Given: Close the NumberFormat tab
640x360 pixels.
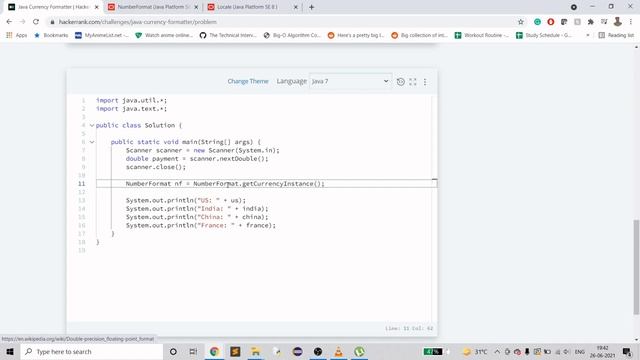Looking at the screenshot, I should (x=196, y=7).
